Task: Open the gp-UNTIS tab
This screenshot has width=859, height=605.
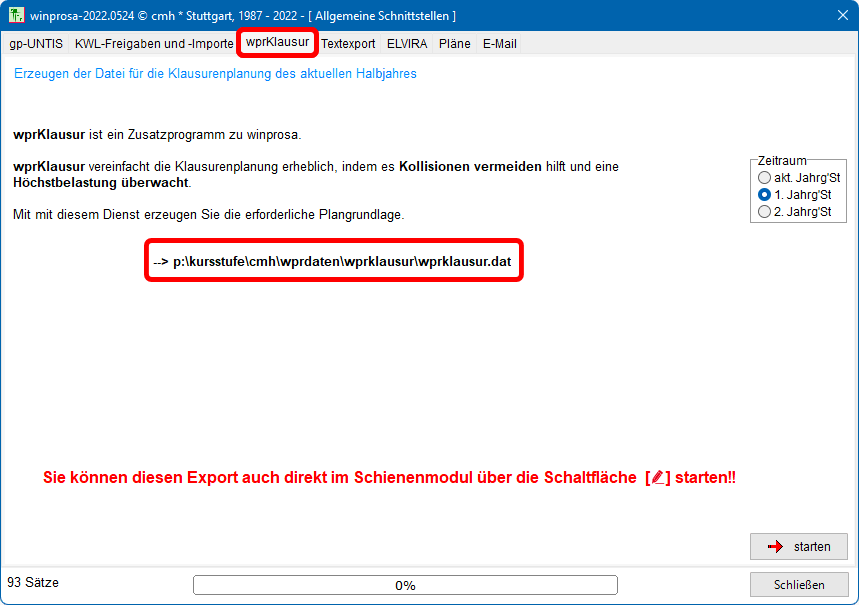Action: 36,44
